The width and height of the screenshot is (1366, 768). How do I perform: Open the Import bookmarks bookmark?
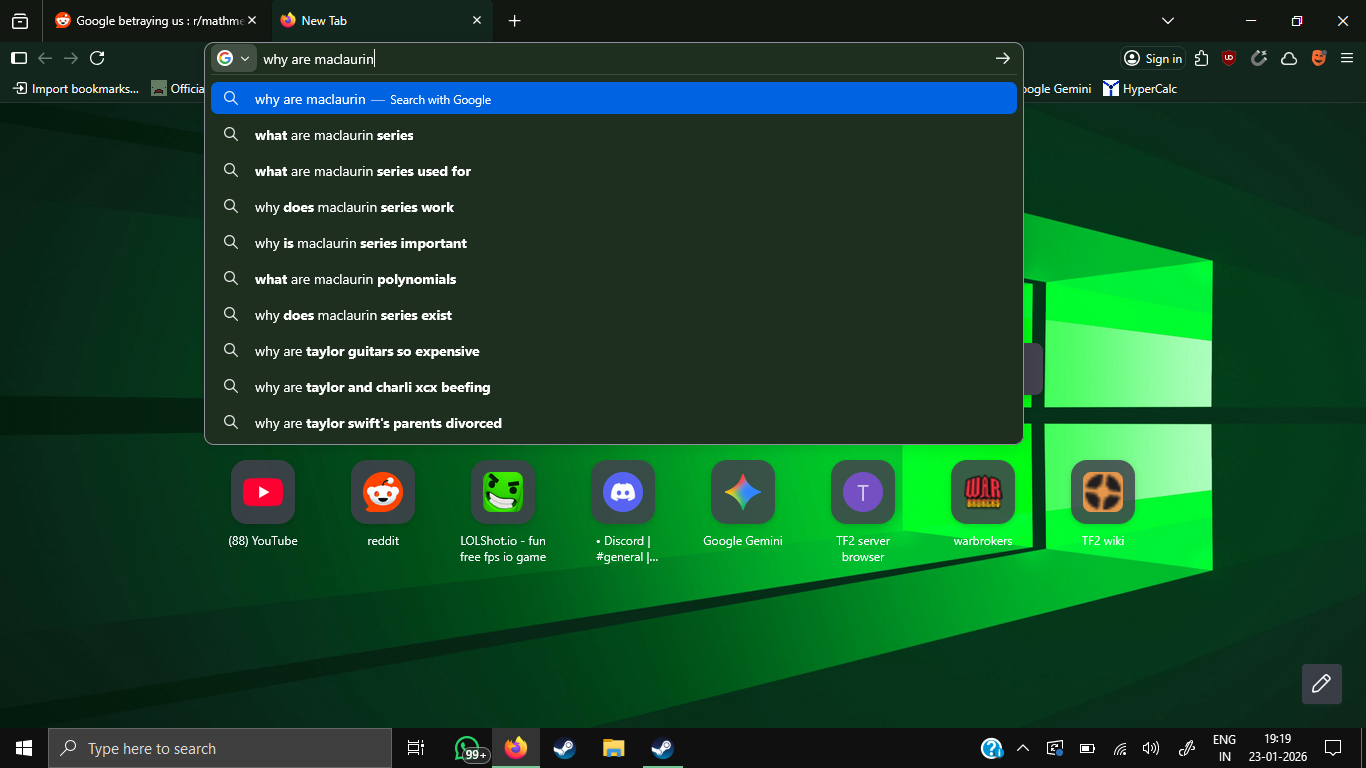click(76, 88)
